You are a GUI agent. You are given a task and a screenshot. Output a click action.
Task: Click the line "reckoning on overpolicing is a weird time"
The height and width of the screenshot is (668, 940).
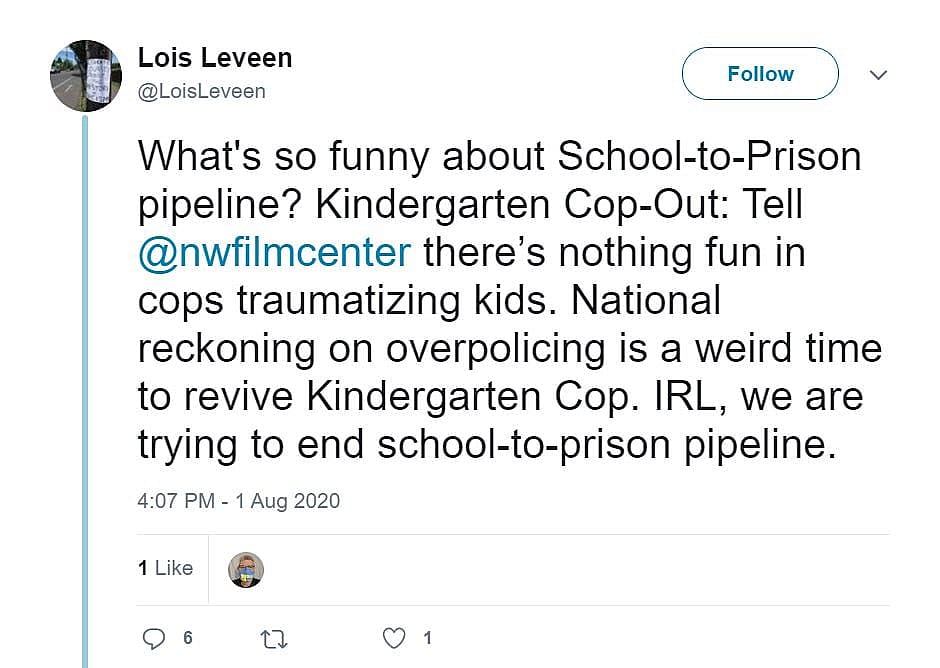[509, 348]
